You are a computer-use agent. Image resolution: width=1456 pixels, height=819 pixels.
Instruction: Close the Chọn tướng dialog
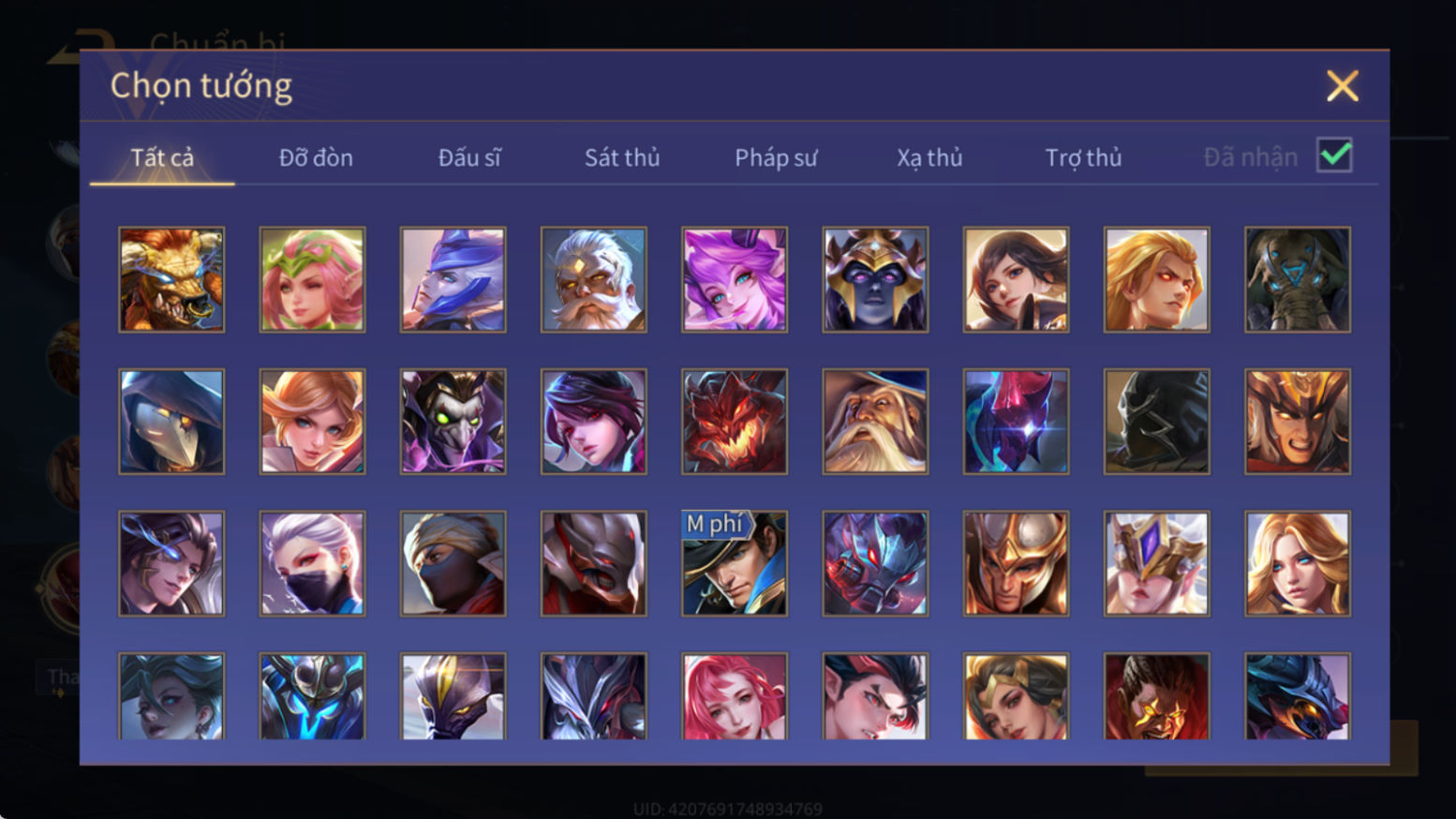tap(1343, 86)
